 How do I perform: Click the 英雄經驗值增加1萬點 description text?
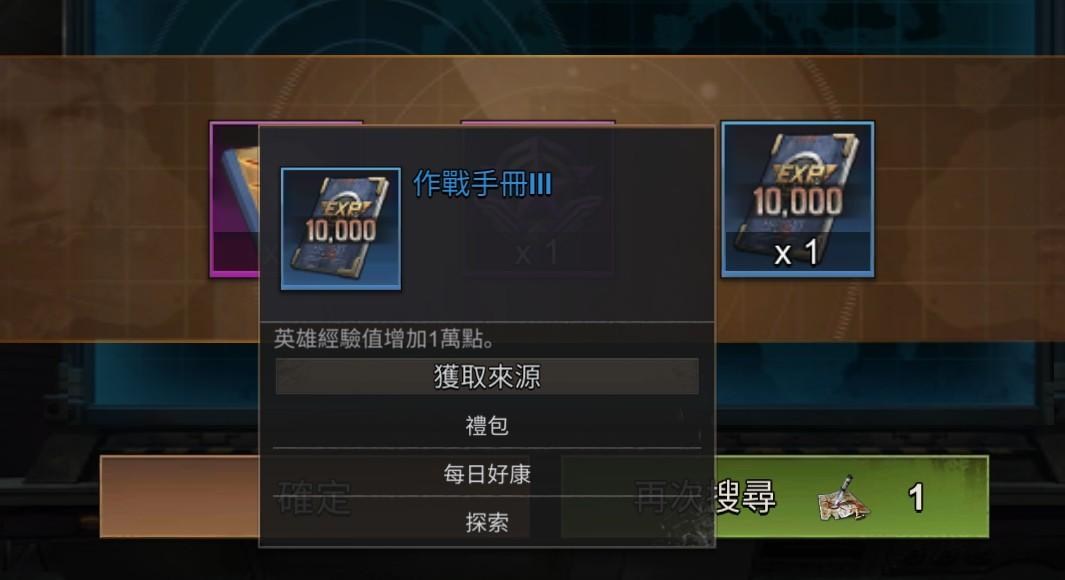pos(385,339)
